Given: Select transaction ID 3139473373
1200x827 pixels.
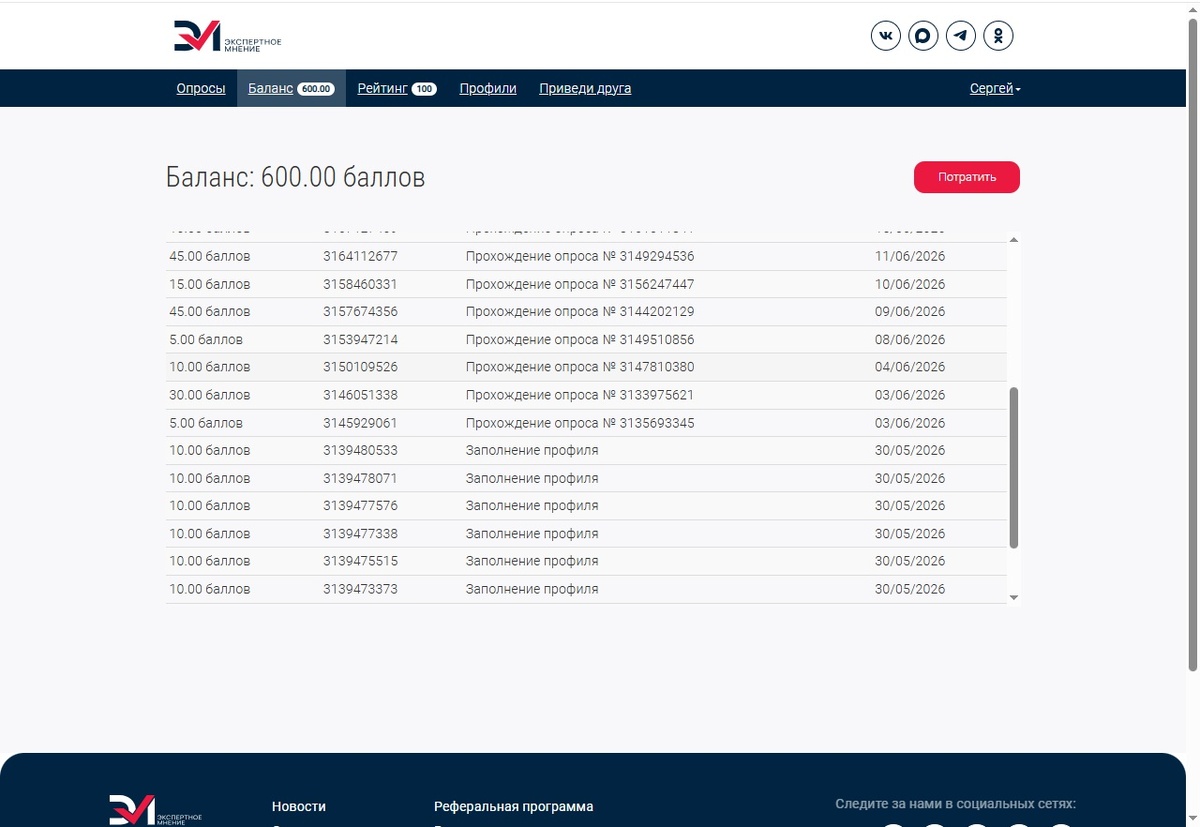Looking at the screenshot, I should (360, 589).
